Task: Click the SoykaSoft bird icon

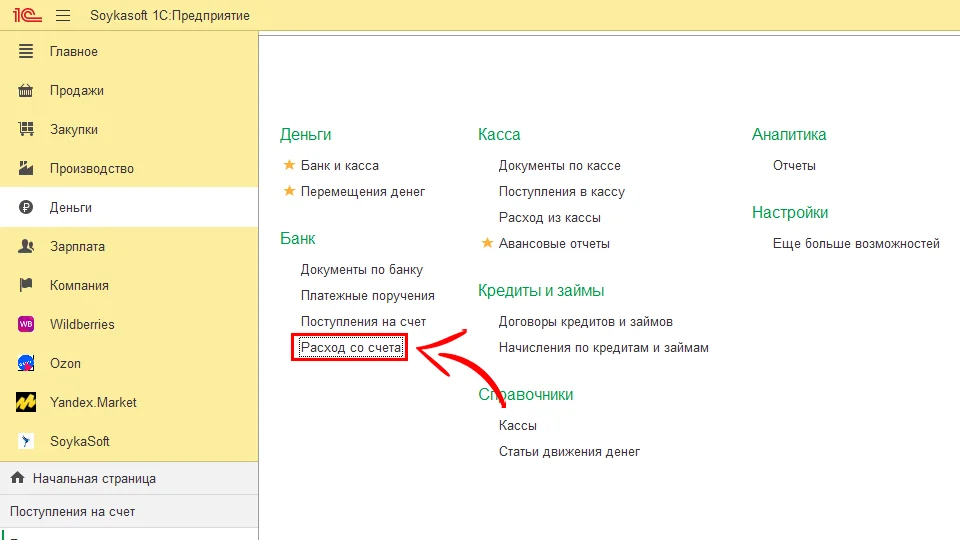Action: tap(27, 441)
